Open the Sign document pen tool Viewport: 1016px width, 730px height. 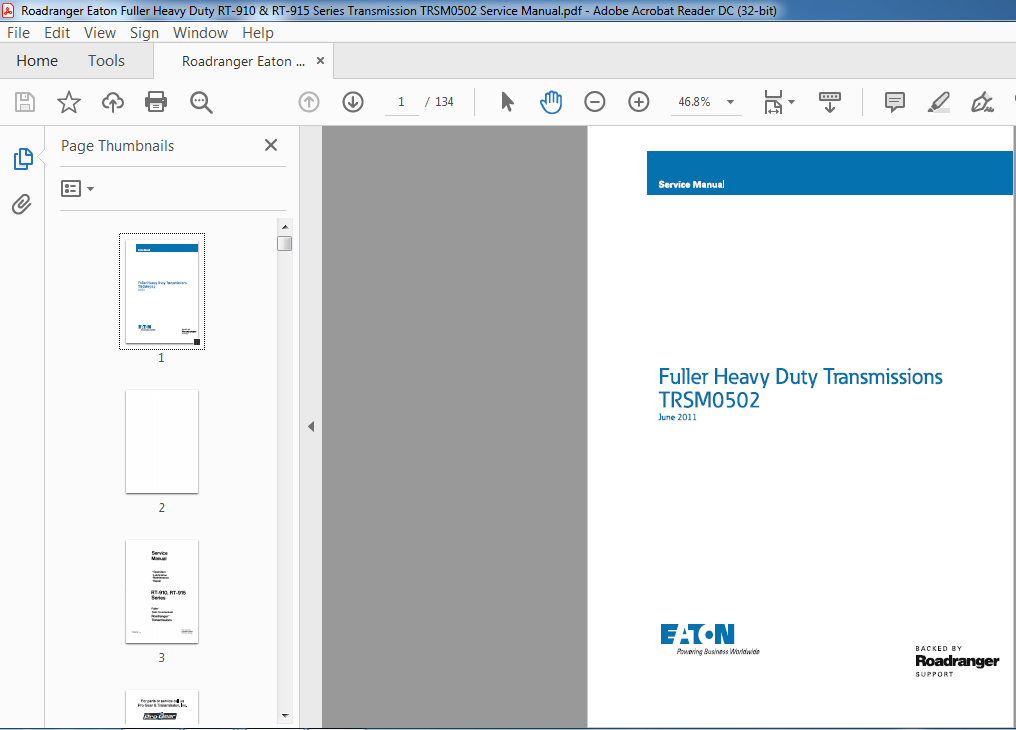[982, 102]
